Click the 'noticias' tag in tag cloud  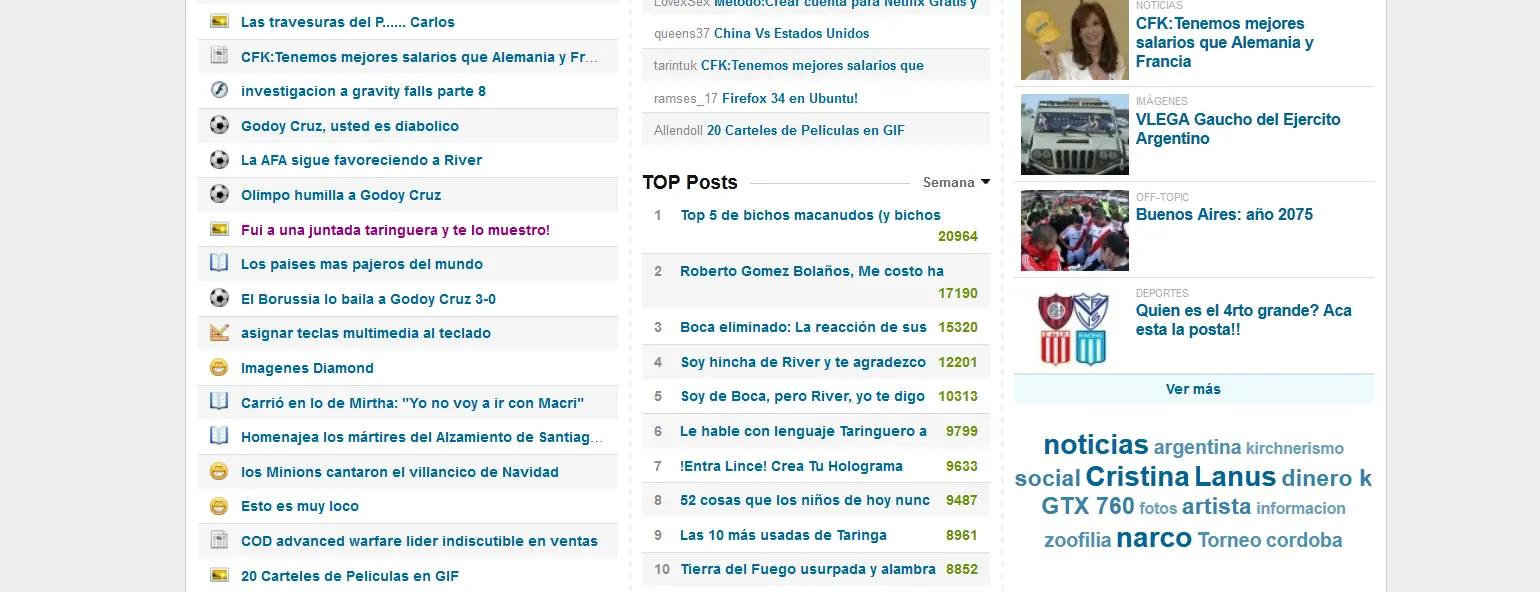click(x=1096, y=445)
